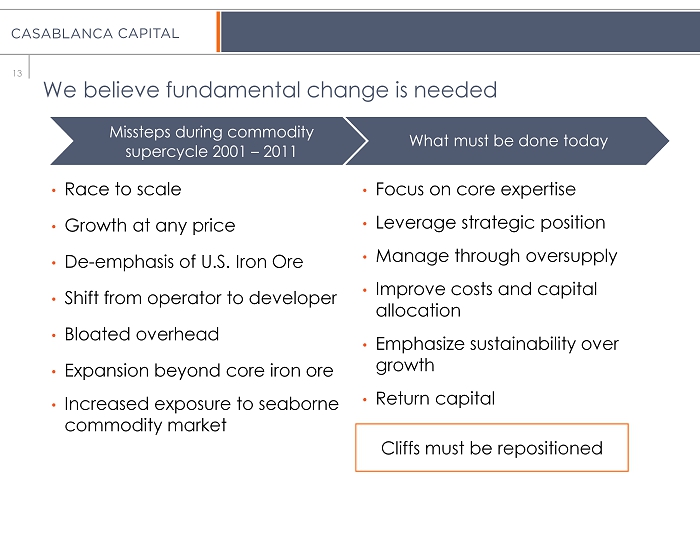700x535 pixels.
Task: Click the Manage through oversupply bullet
Action: tap(496, 256)
